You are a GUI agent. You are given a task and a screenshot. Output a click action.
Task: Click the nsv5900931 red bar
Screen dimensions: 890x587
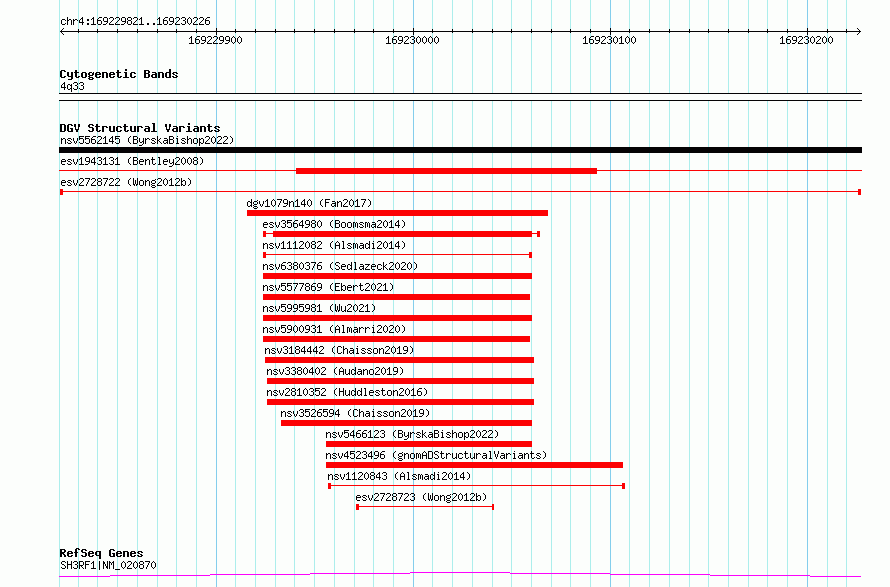click(396, 339)
